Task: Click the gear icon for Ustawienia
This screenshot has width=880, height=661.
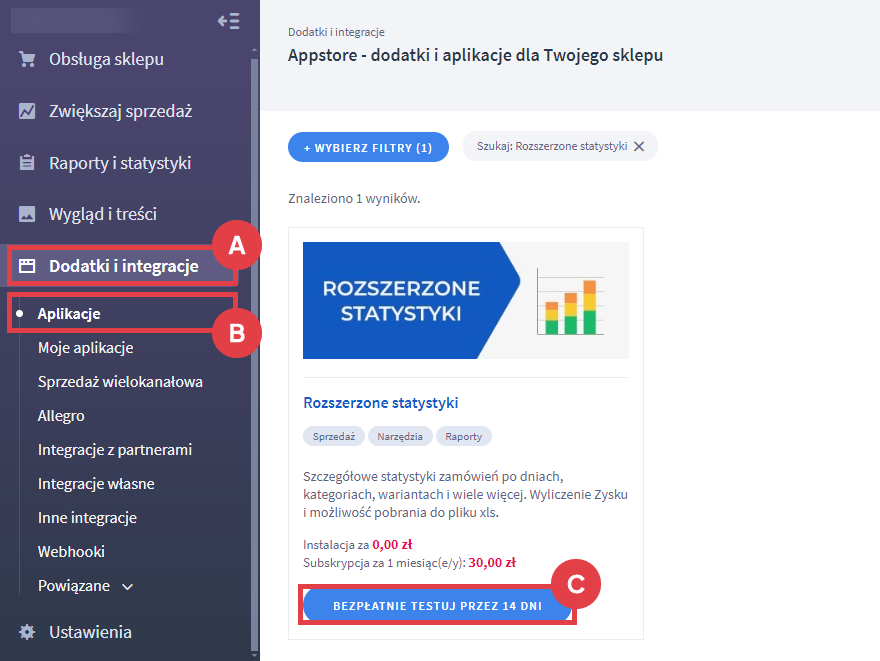Action: coord(27,632)
